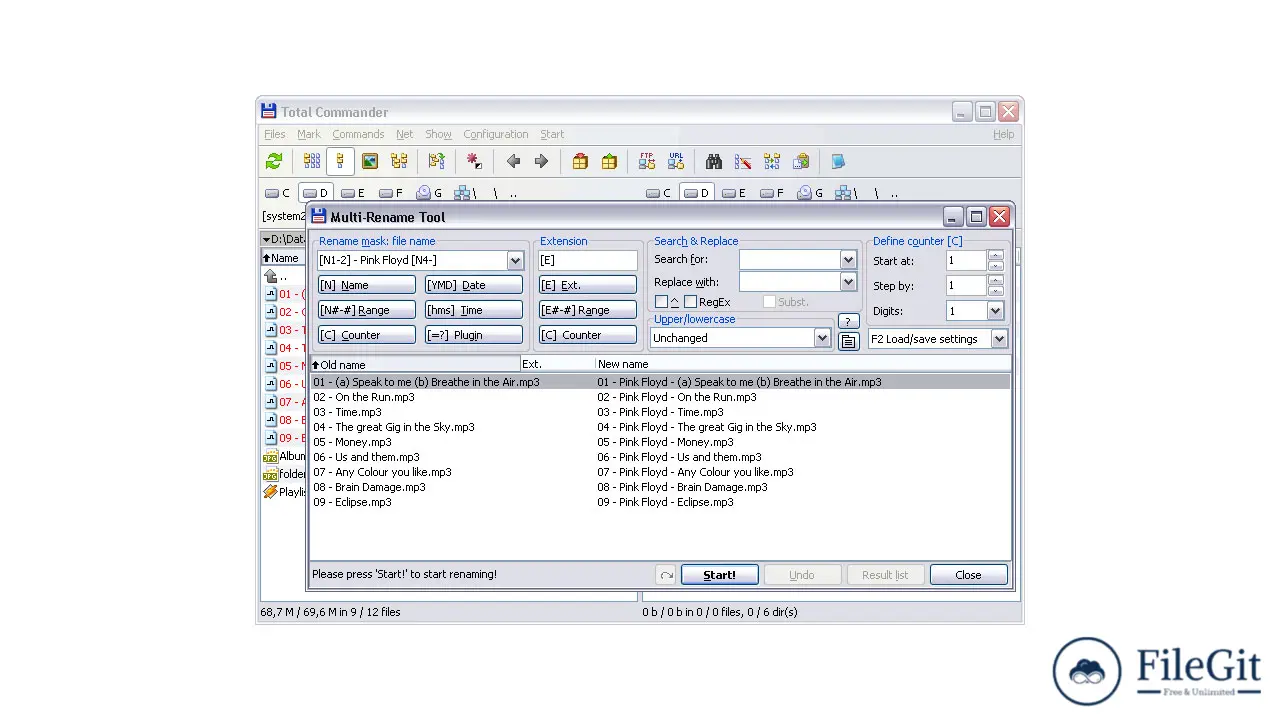Switch to brief file view icon

pyautogui.click(x=312, y=161)
